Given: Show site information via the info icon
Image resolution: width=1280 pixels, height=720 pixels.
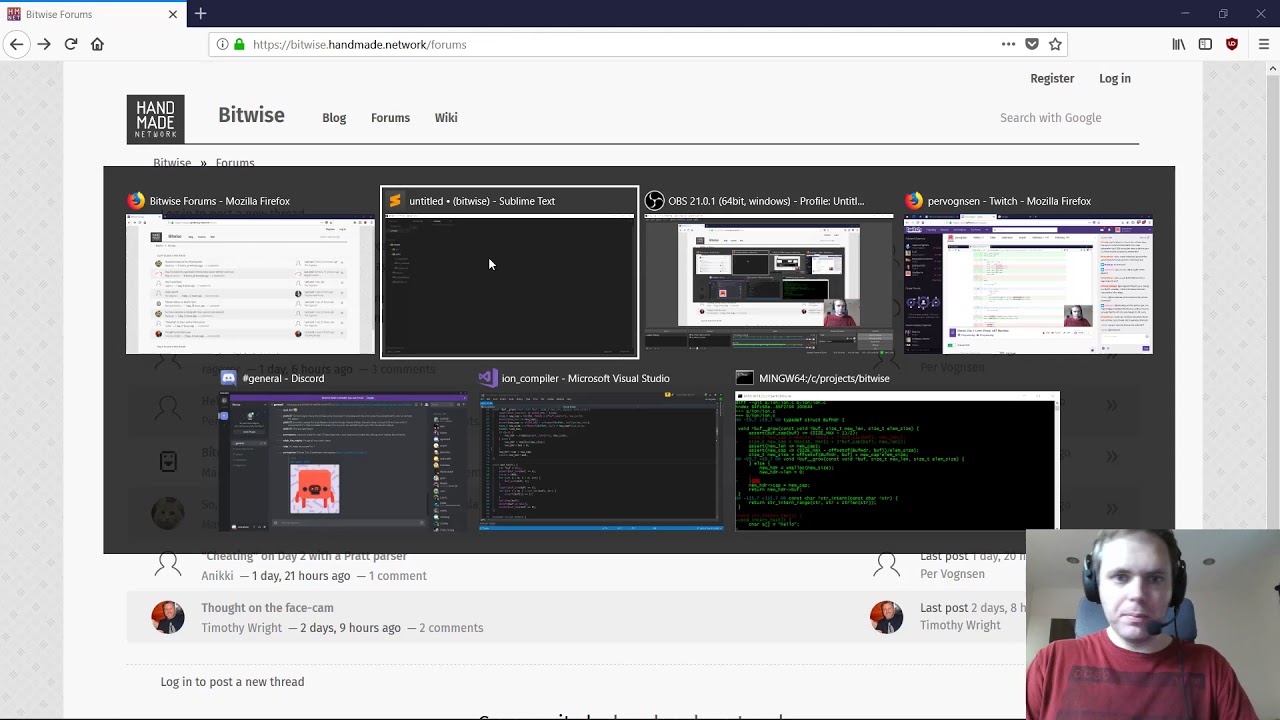Looking at the screenshot, I should pyautogui.click(x=223, y=44).
